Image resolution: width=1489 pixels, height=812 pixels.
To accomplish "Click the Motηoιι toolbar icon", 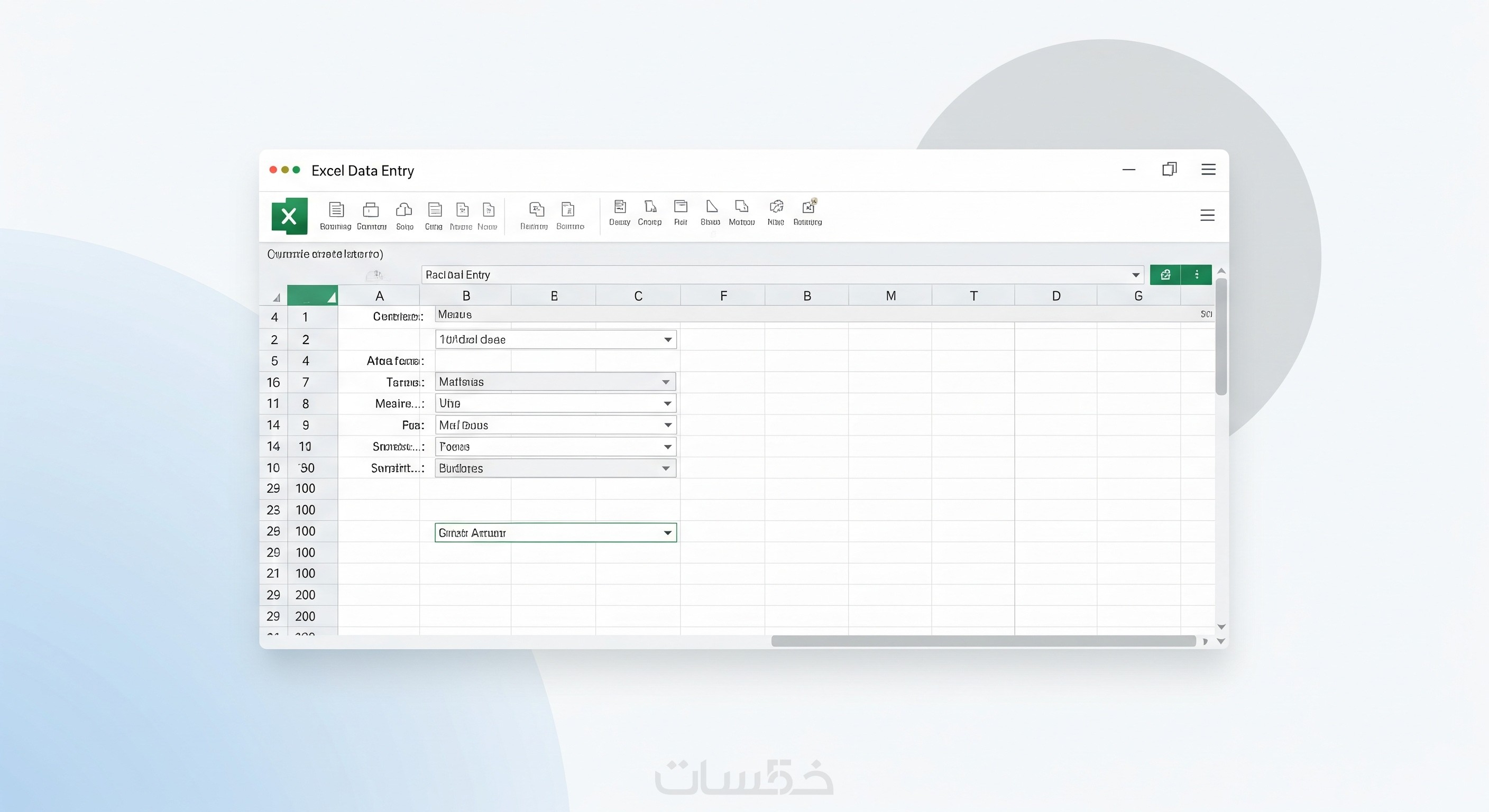I will point(742,207).
